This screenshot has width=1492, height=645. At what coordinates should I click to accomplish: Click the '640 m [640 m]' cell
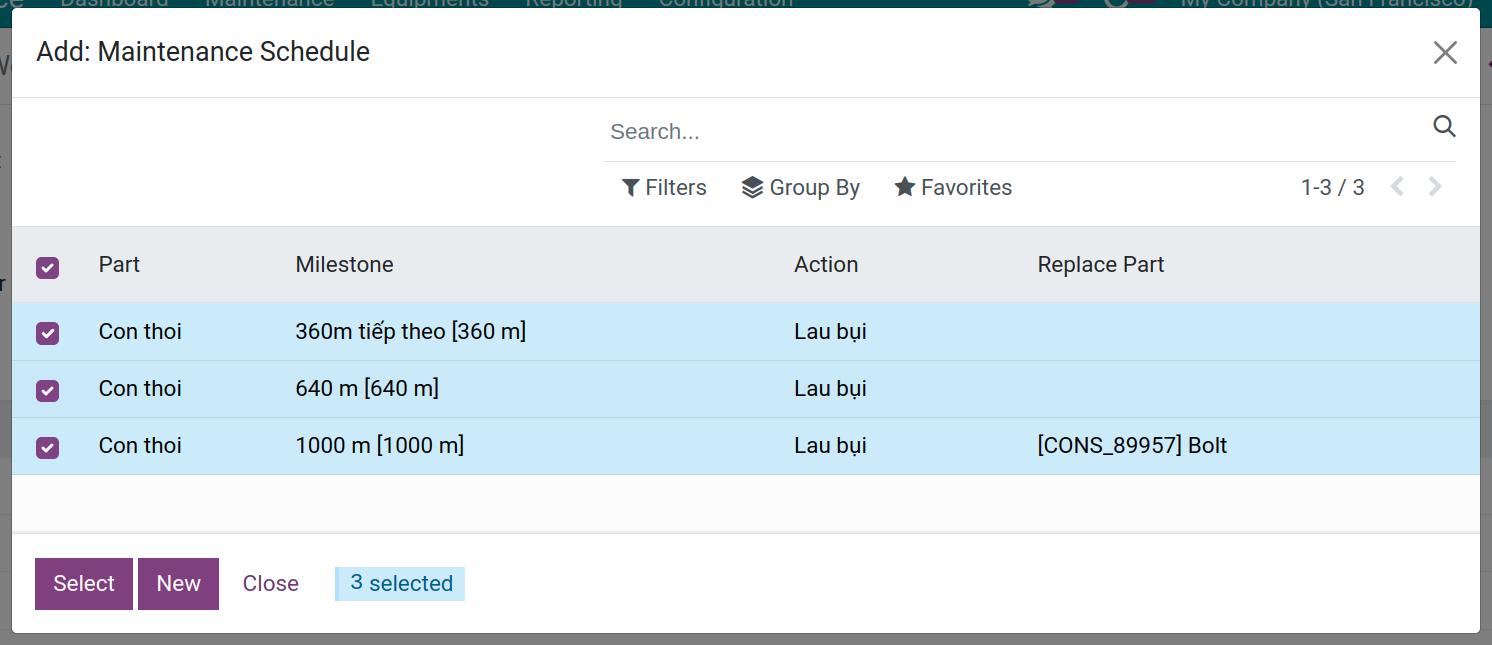coord(367,388)
